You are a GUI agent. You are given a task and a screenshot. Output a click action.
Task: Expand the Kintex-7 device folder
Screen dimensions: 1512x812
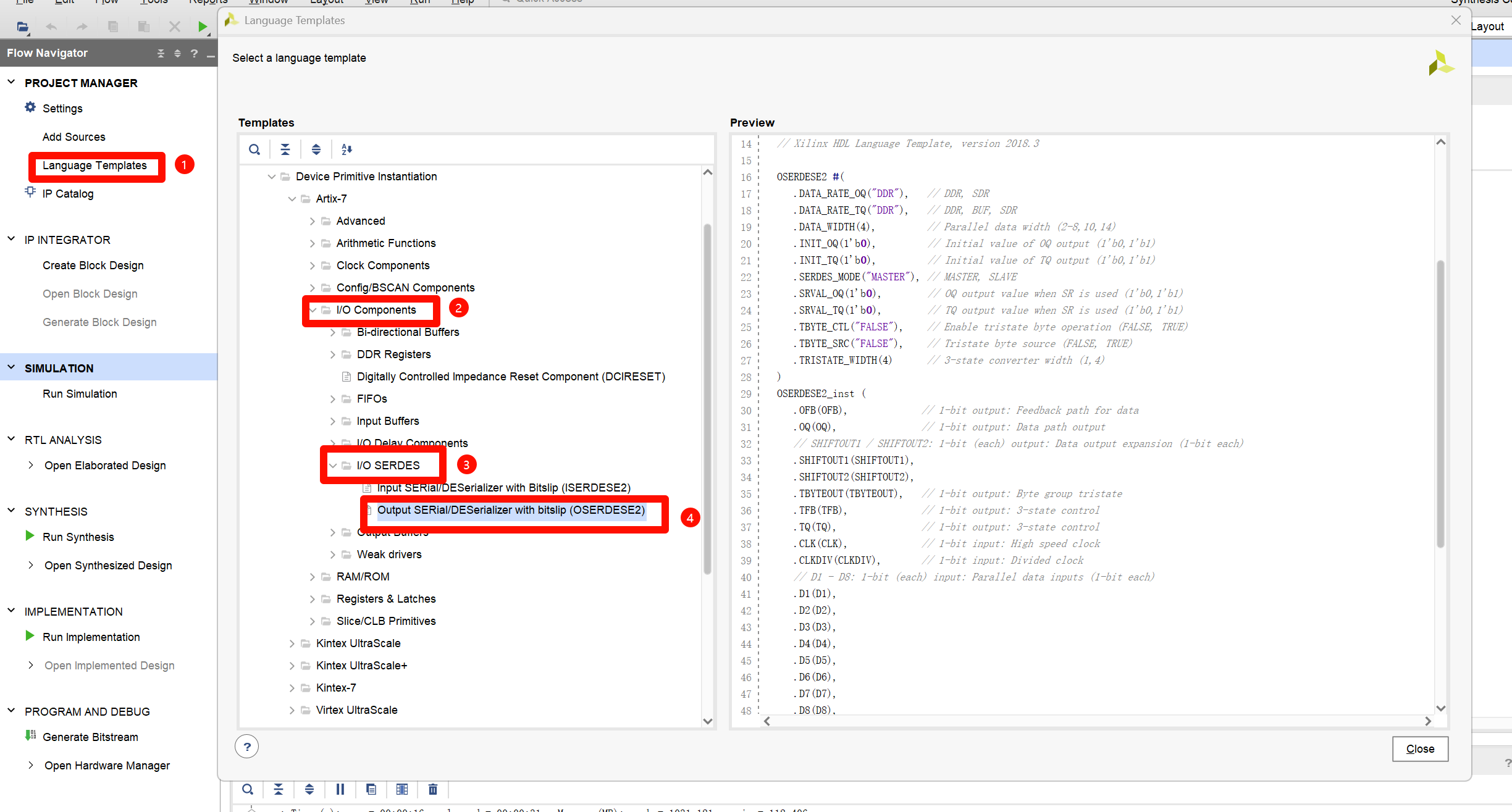(x=292, y=688)
